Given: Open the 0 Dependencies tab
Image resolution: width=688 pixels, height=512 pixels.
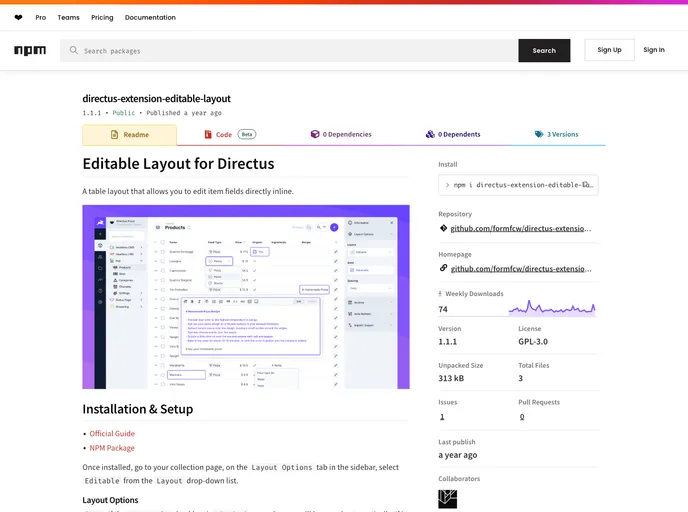Looking at the screenshot, I should pyautogui.click(x=341, y=134).
